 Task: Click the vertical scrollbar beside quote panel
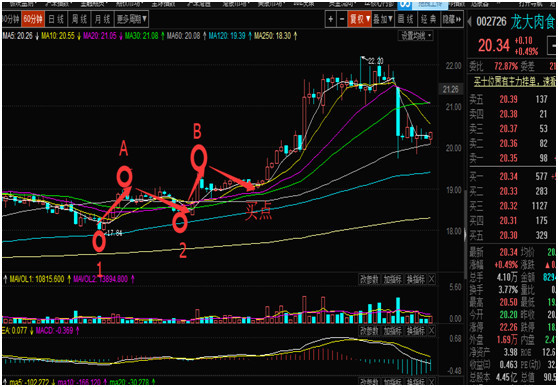465,235
